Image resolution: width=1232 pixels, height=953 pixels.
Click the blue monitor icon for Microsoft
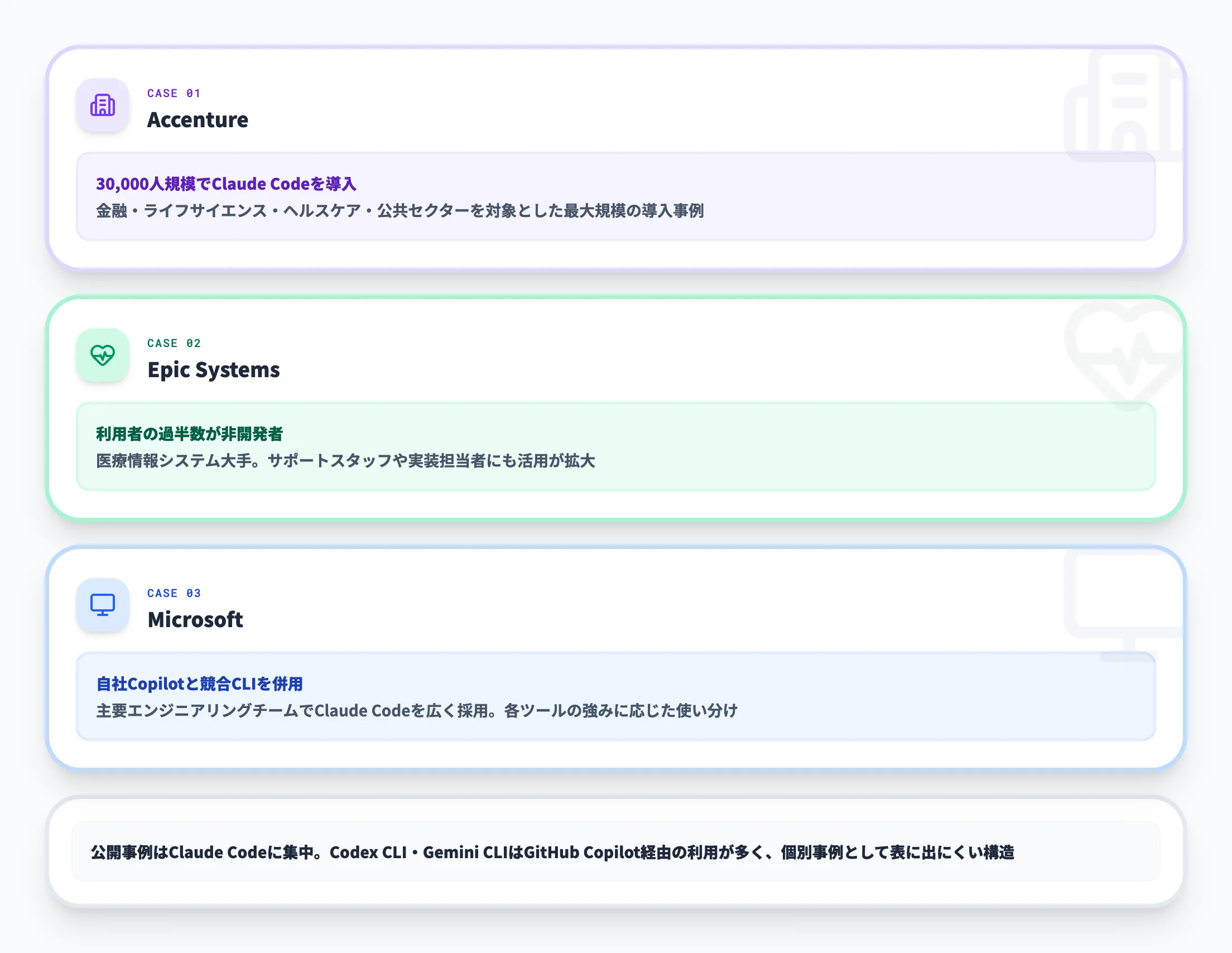103,605
